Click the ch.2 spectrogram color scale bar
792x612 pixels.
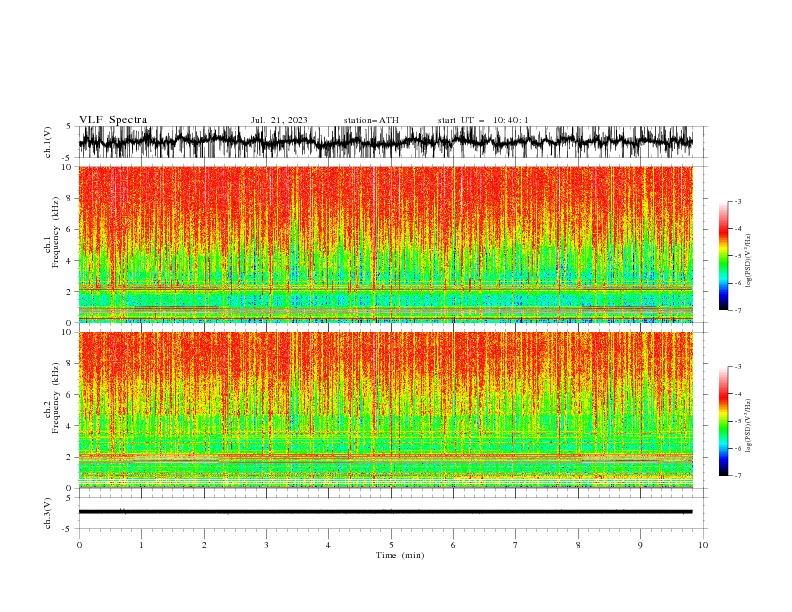(x=723, y=421)
